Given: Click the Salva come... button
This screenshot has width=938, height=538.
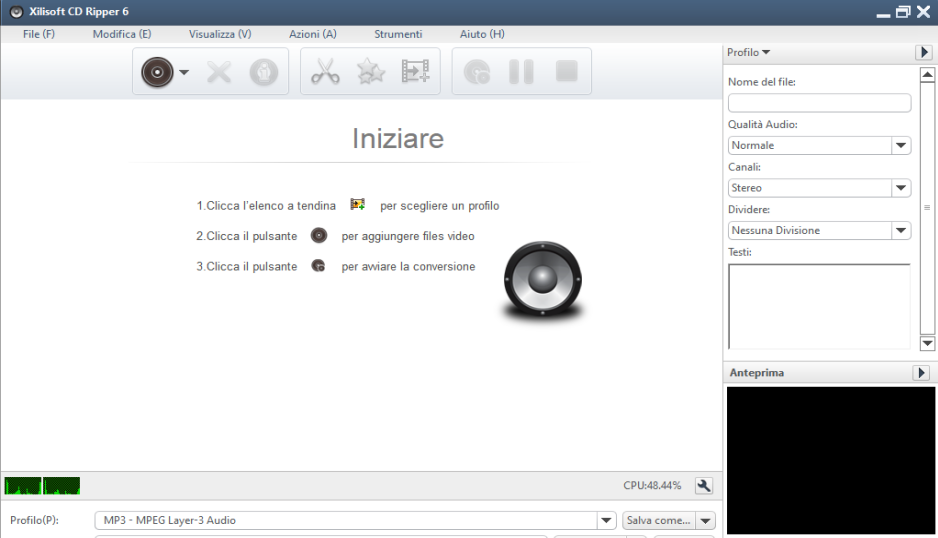Looking at the screenshot, I should point(659,521).
